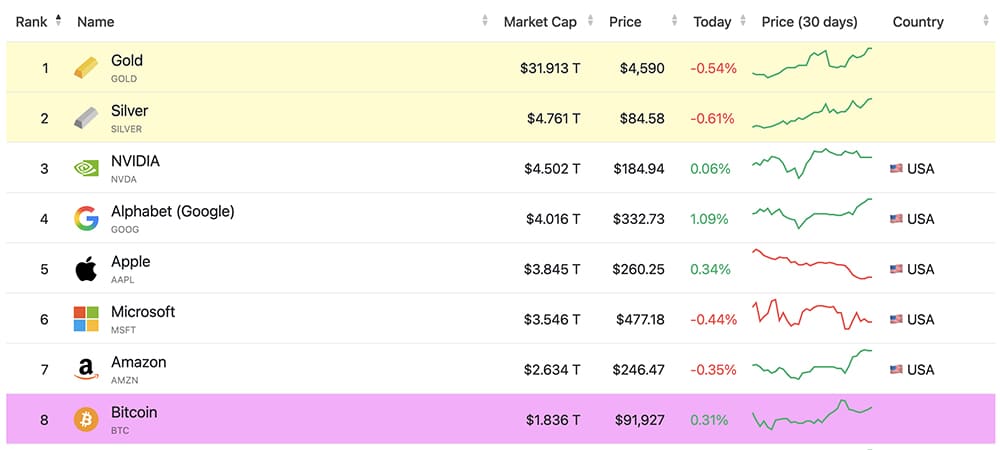Open the NVIDIA company link
This screenshot has height=450, width=1000.
[135, 161]
